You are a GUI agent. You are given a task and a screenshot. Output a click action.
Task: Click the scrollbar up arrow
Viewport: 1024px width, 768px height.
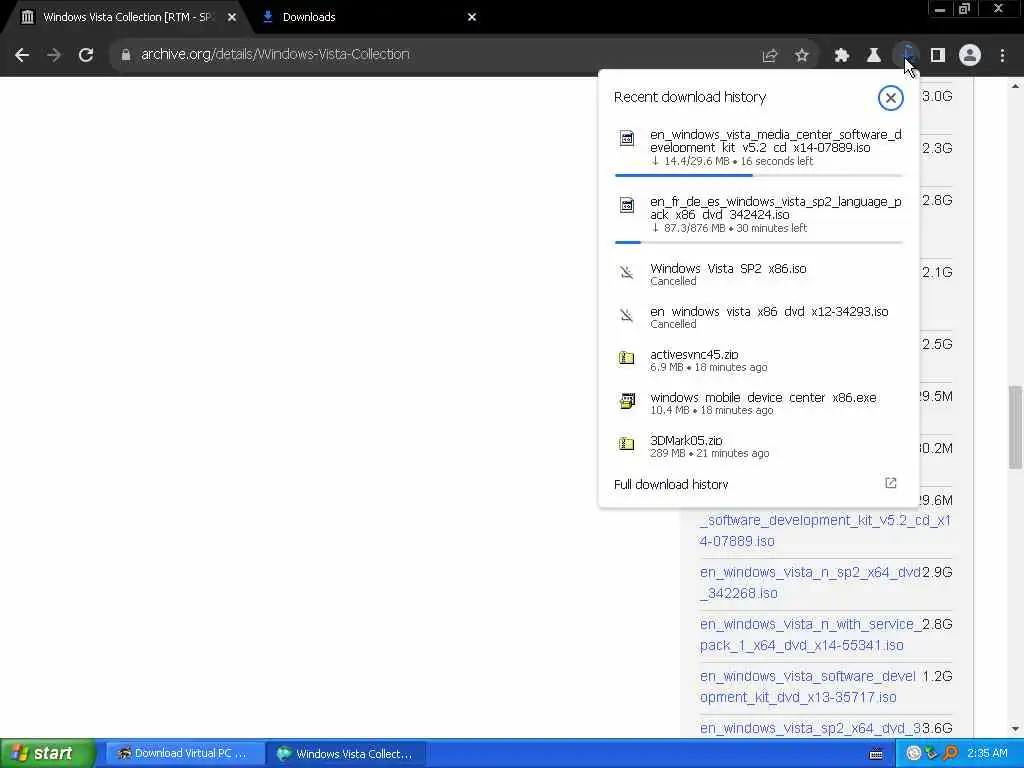(1015, 86)
